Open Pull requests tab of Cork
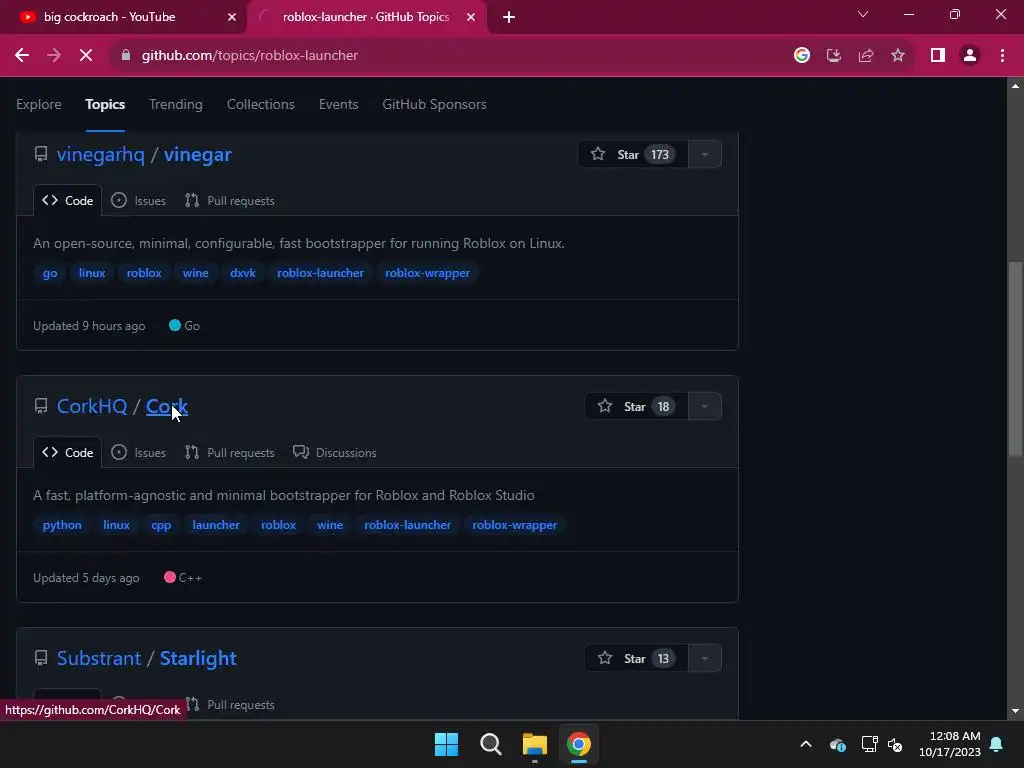 (x=230, y=453)
